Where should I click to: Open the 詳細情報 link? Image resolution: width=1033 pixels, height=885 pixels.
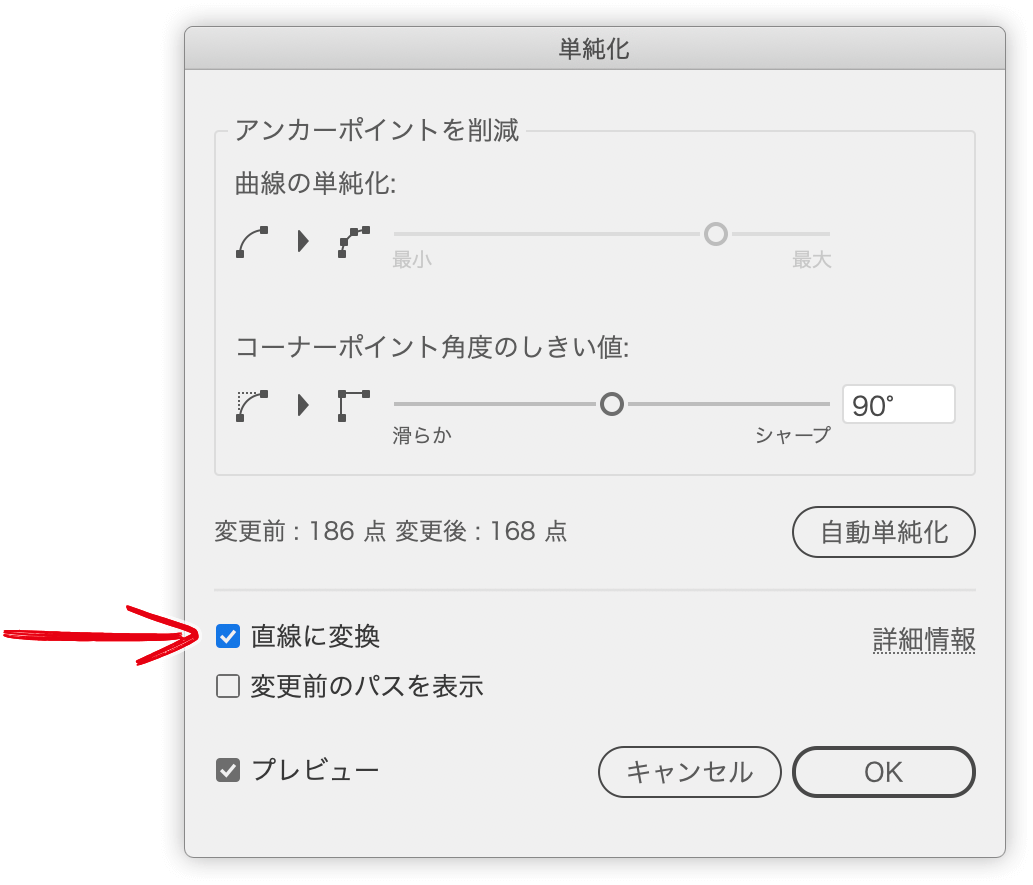pyautogui.click(x=924, y=639)
